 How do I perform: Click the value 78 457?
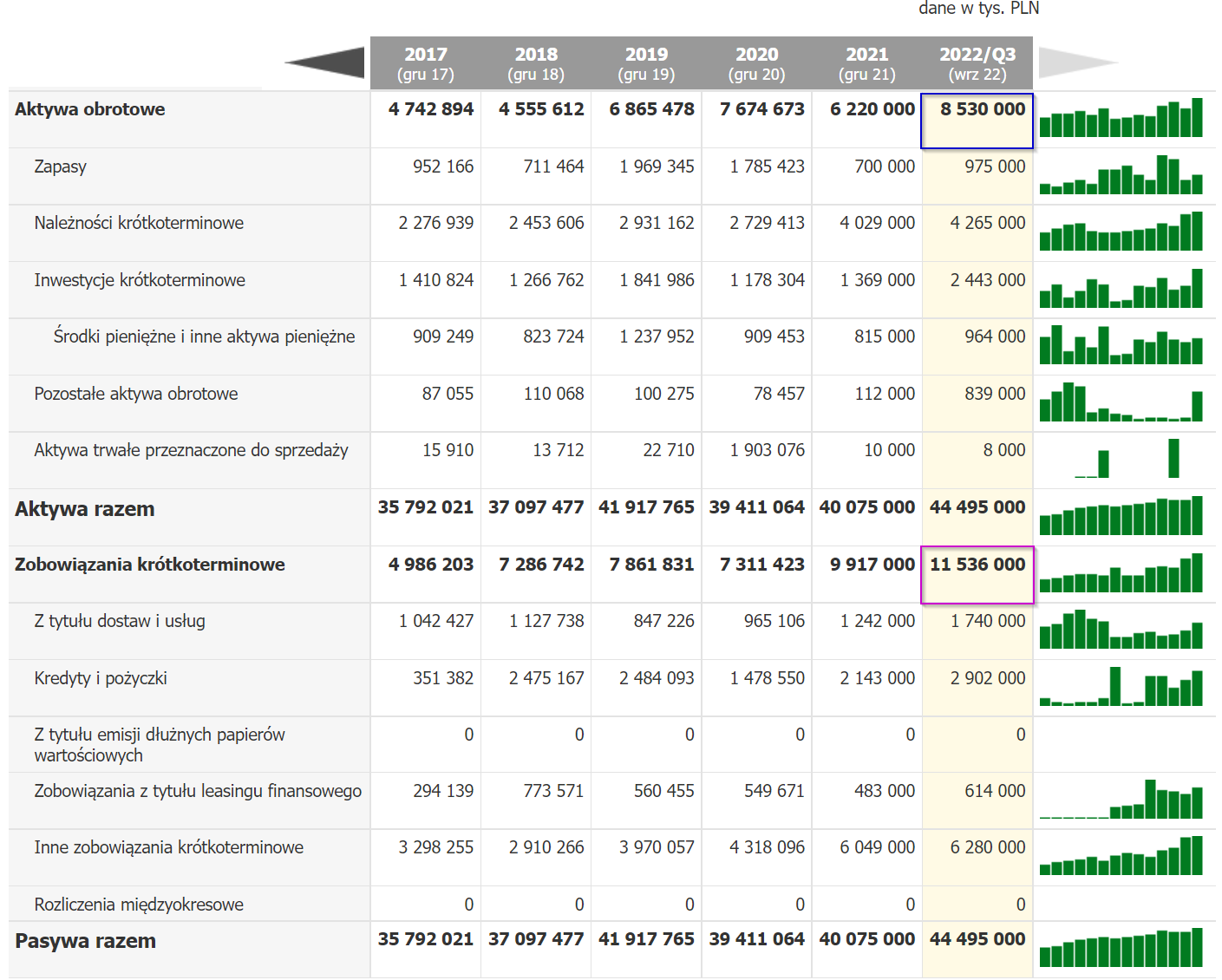click(780, 394)
